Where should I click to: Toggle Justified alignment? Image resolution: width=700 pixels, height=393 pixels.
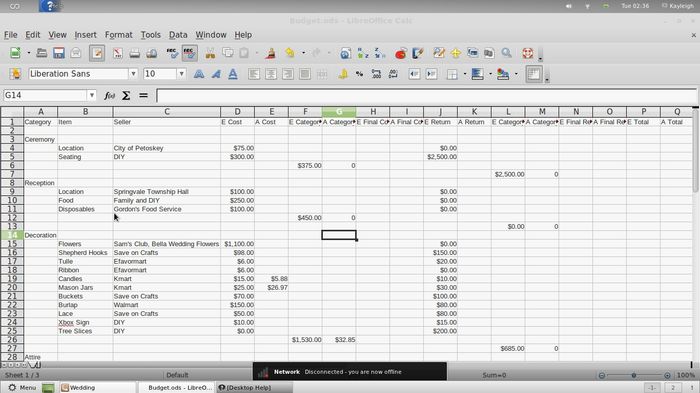point(304,74)
